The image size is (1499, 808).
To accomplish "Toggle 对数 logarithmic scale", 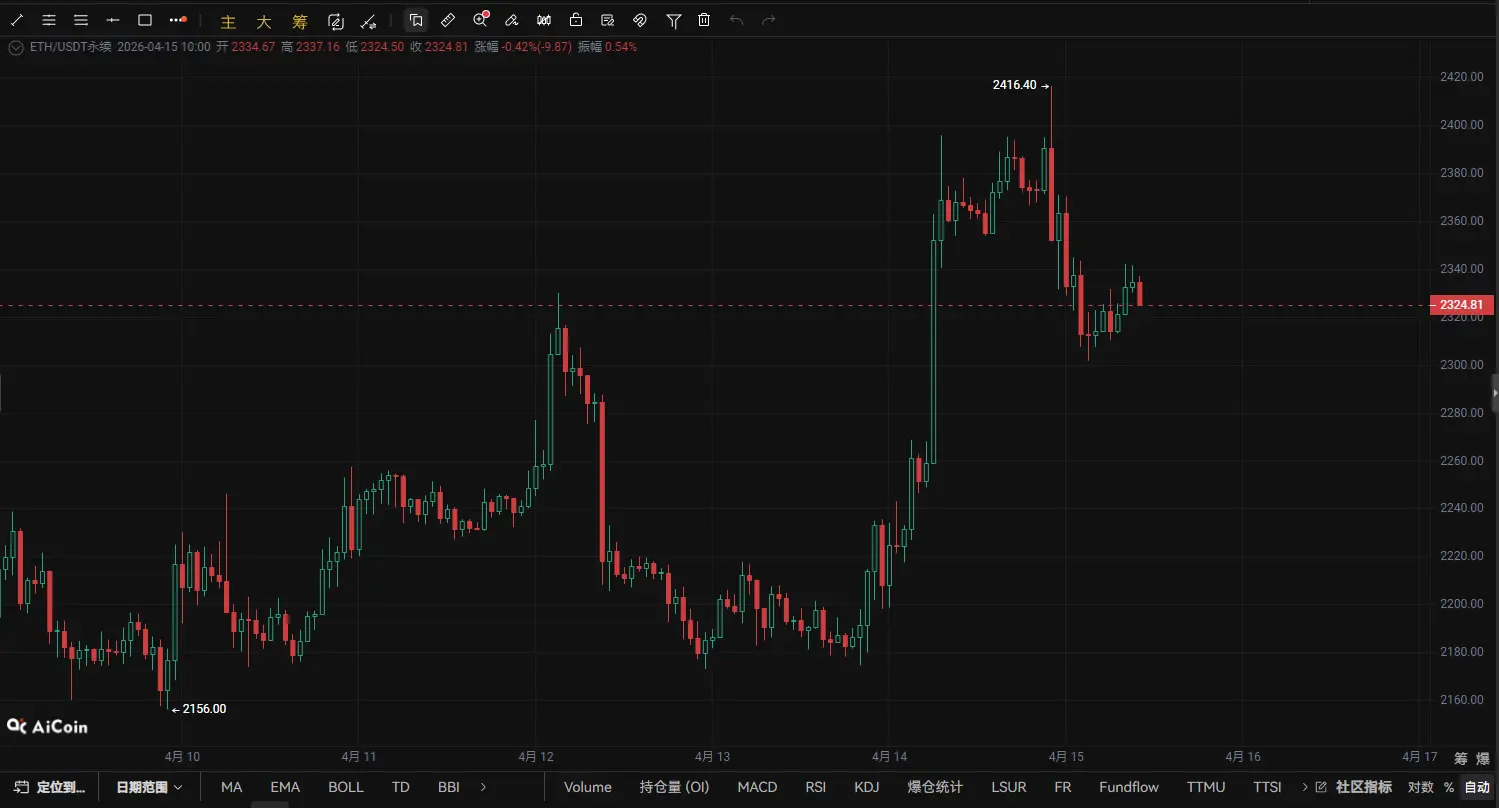I will pos(1420,787).
